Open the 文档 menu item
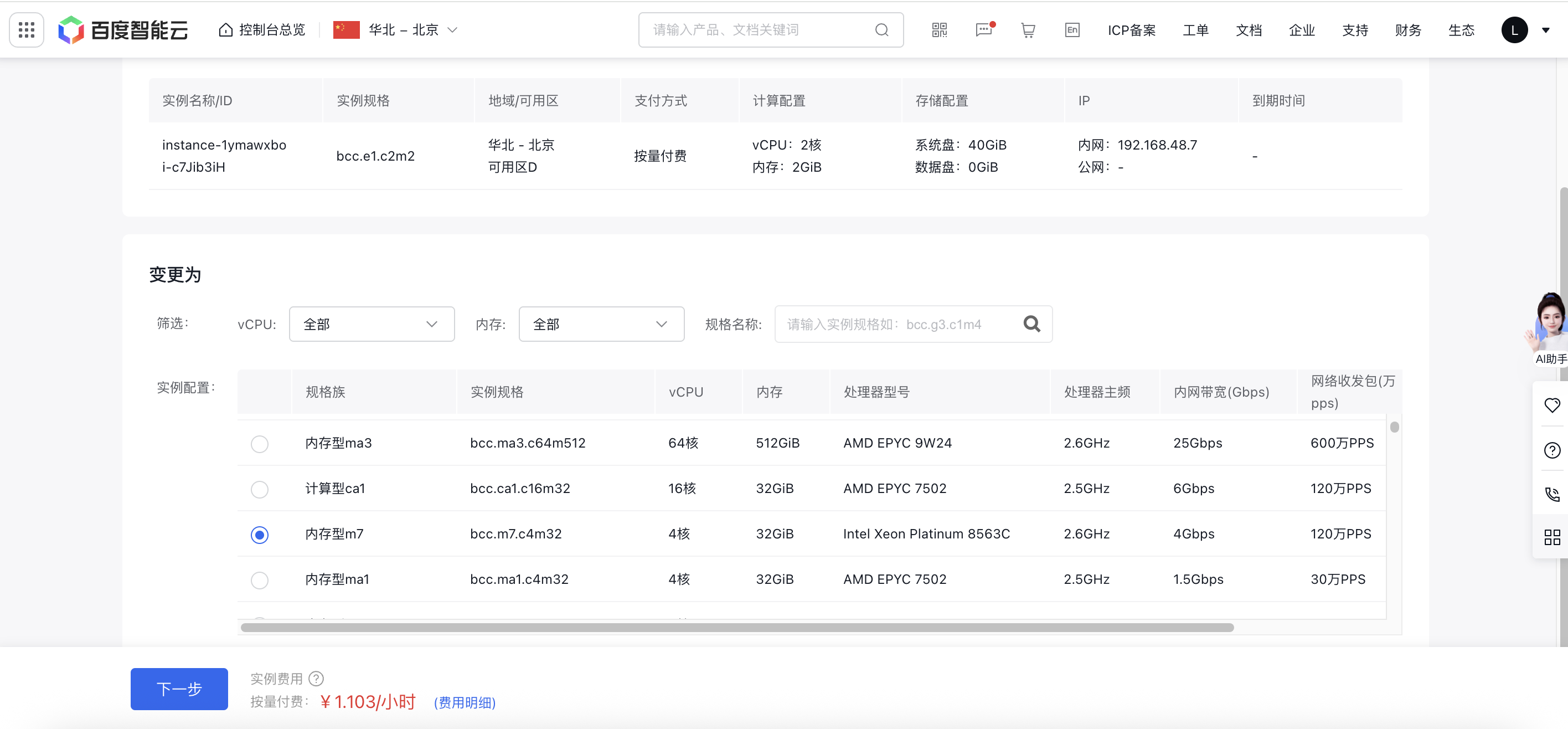Image resolution: width=1568 pixels, height=729 pixels. tap(1249, 29)
